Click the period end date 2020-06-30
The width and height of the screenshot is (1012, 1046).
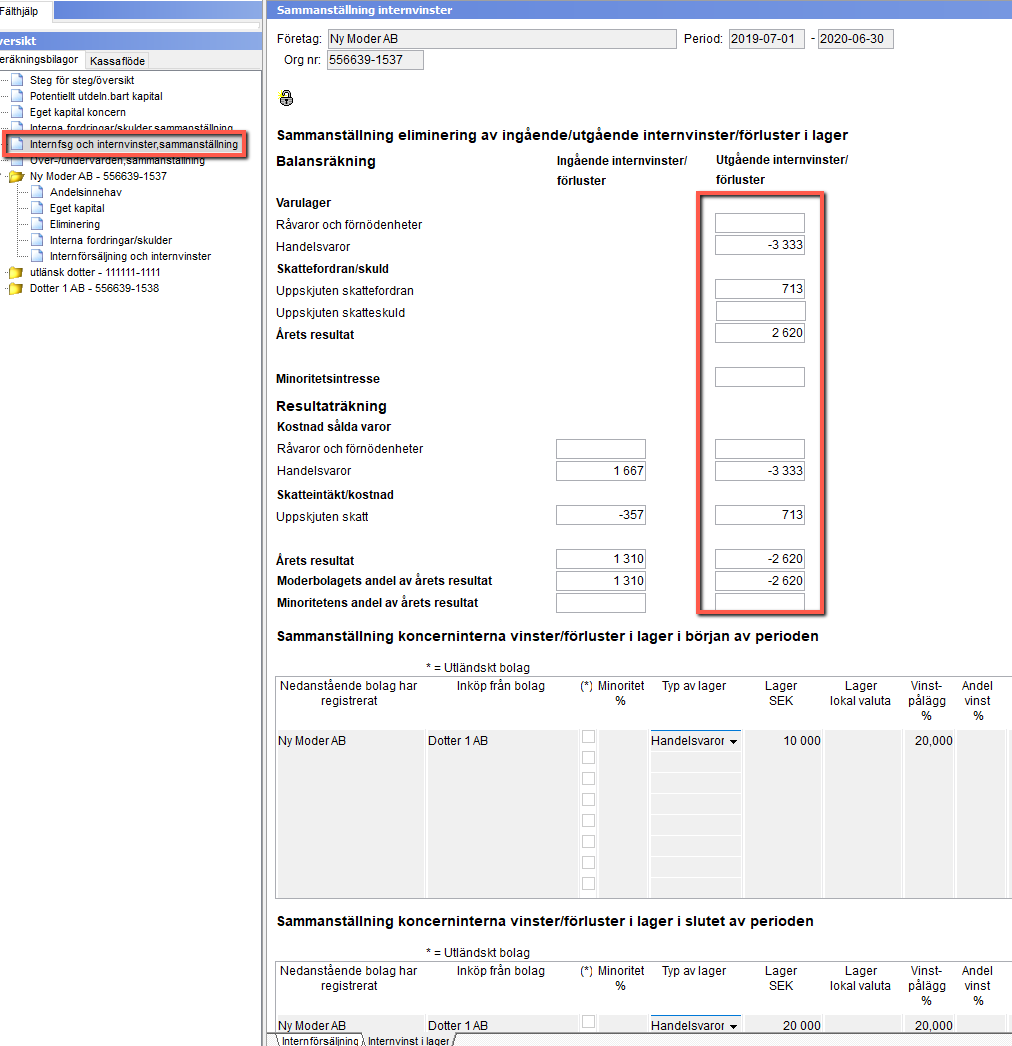point(855,39)
